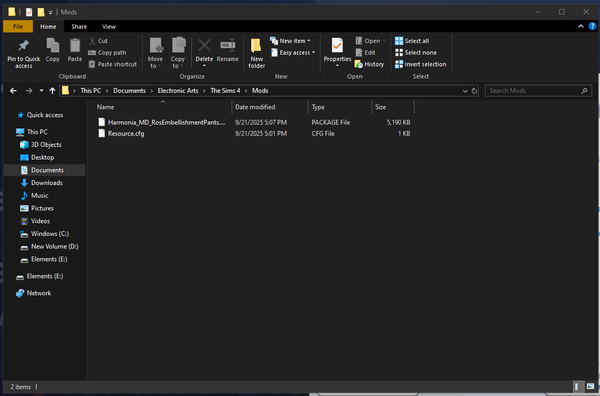This screenshot has height=396, width=600.
Task: Click The Sims 4 breadcrumb
Action: (225, 91)
